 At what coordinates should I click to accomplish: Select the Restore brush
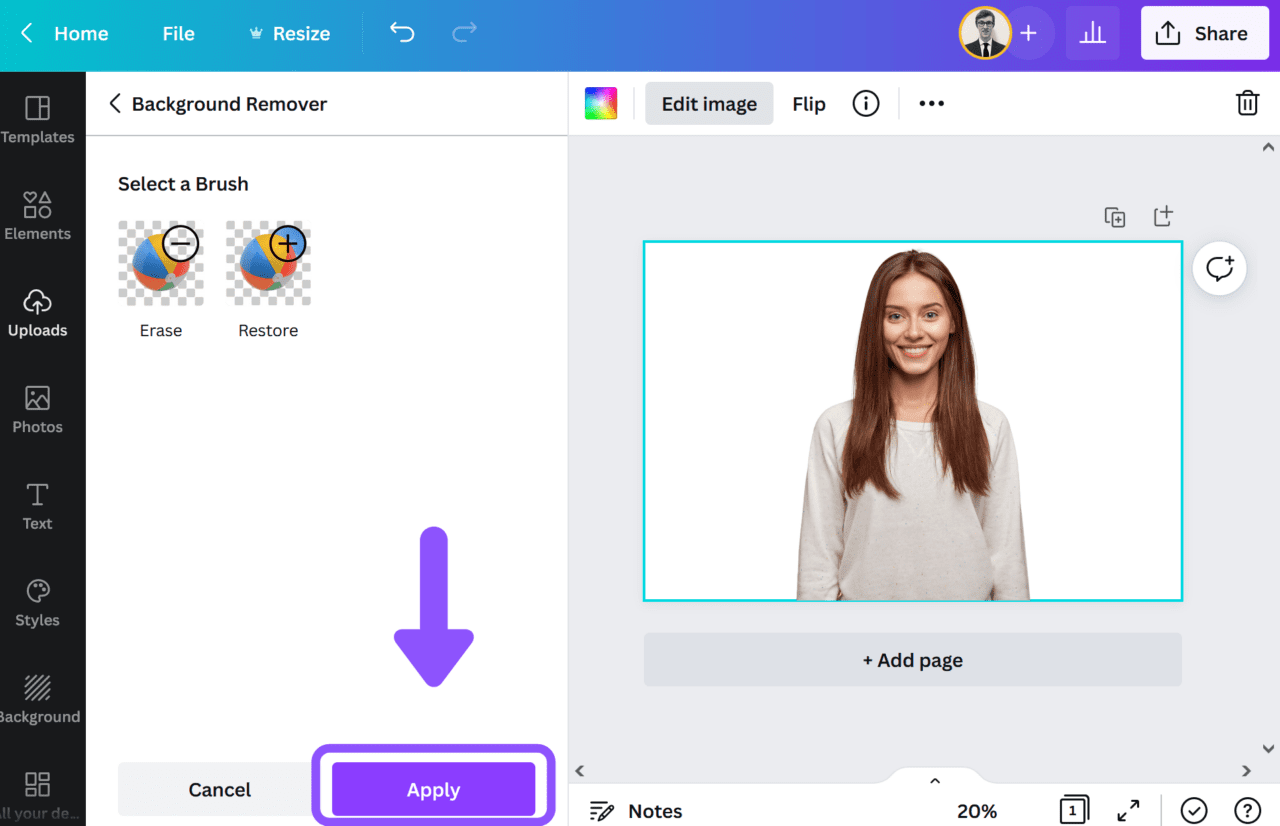coord(267,262)
